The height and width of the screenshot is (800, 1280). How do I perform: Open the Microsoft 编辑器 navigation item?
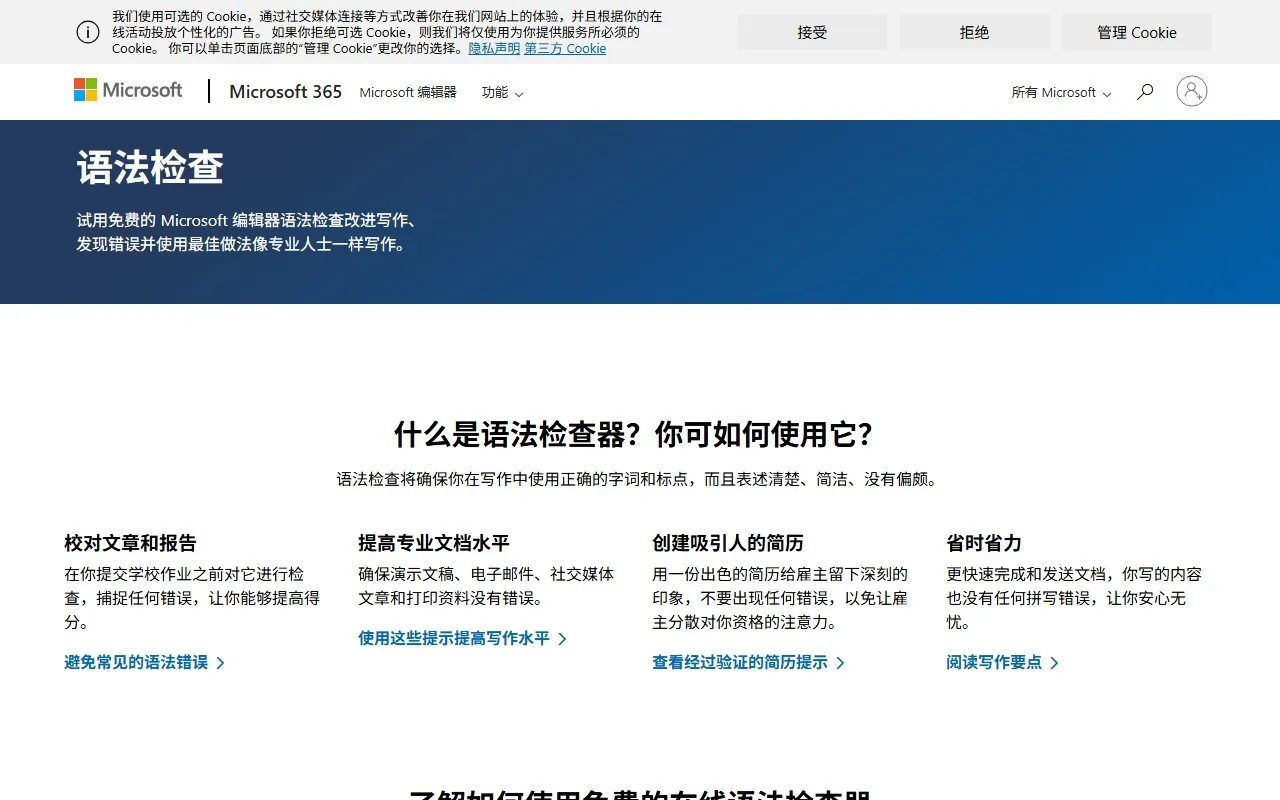tap(407, 92)
